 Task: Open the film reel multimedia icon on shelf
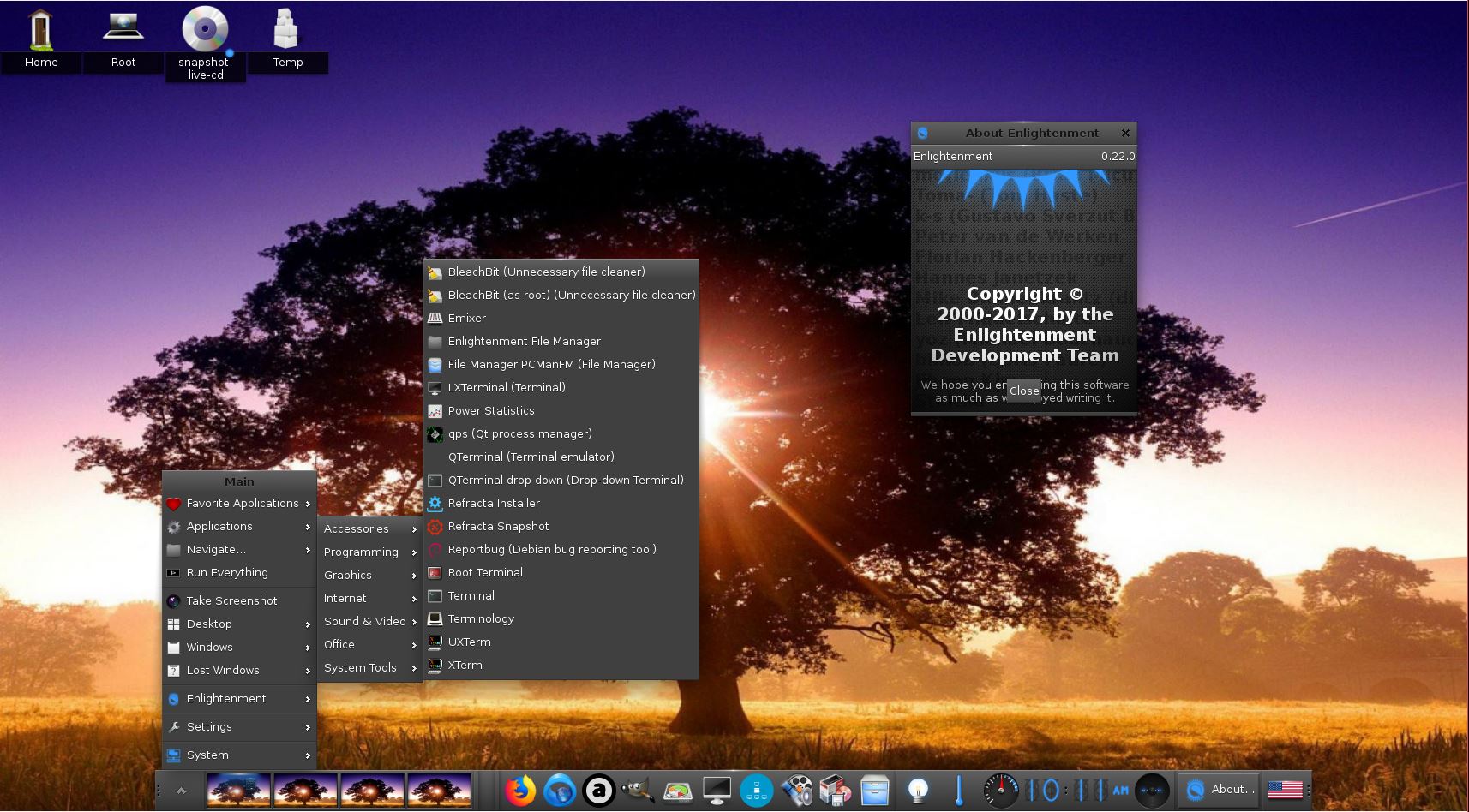coord(795,791)
